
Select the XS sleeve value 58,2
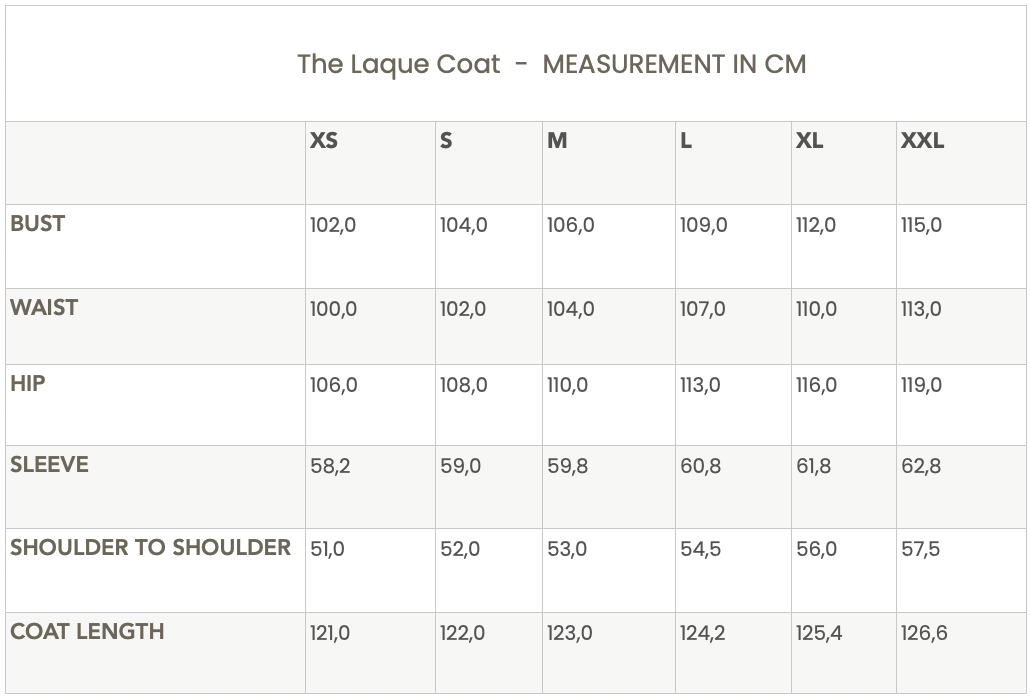(330, 467)
